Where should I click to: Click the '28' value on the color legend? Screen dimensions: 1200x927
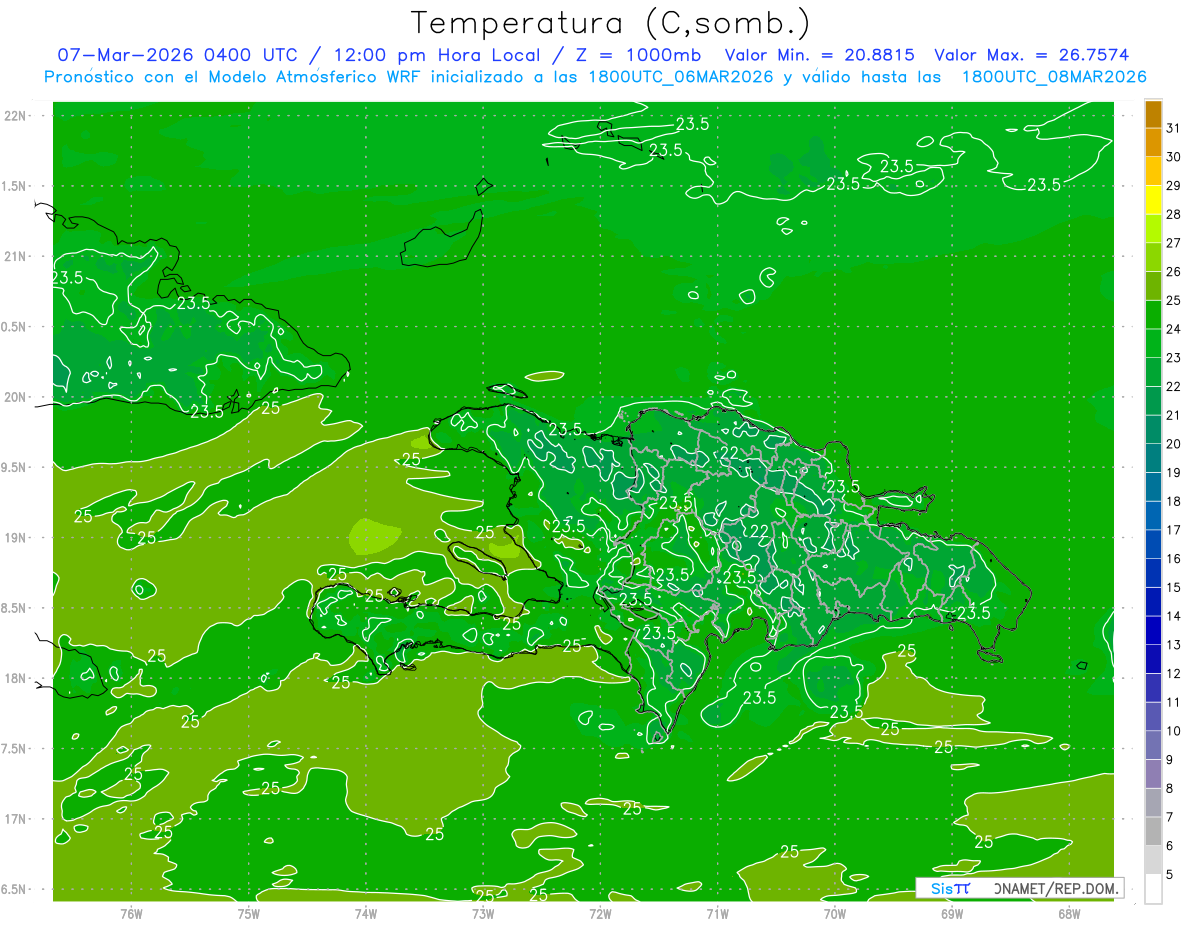pyautogui.click(x=1173, y=214)
